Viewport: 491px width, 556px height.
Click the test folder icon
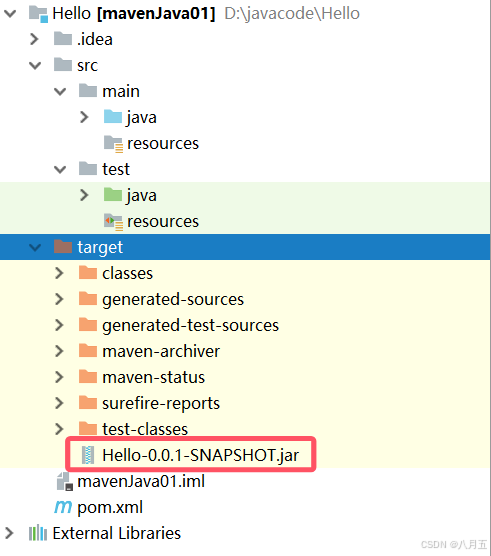point(88,169)
